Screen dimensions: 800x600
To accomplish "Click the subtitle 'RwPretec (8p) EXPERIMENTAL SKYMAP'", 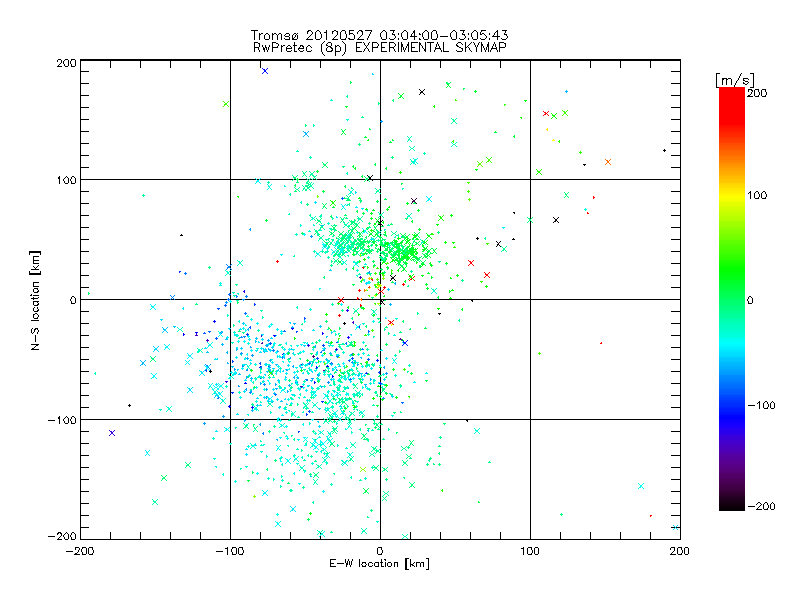I will click(380, 48).
